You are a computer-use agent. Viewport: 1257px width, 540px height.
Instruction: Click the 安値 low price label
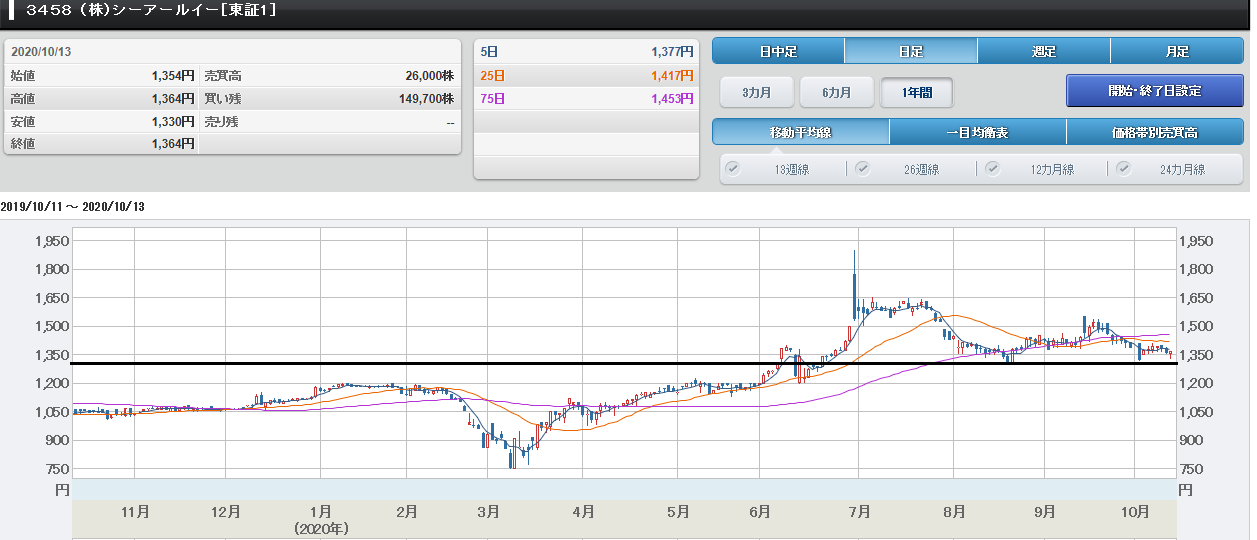click(22, 121)
